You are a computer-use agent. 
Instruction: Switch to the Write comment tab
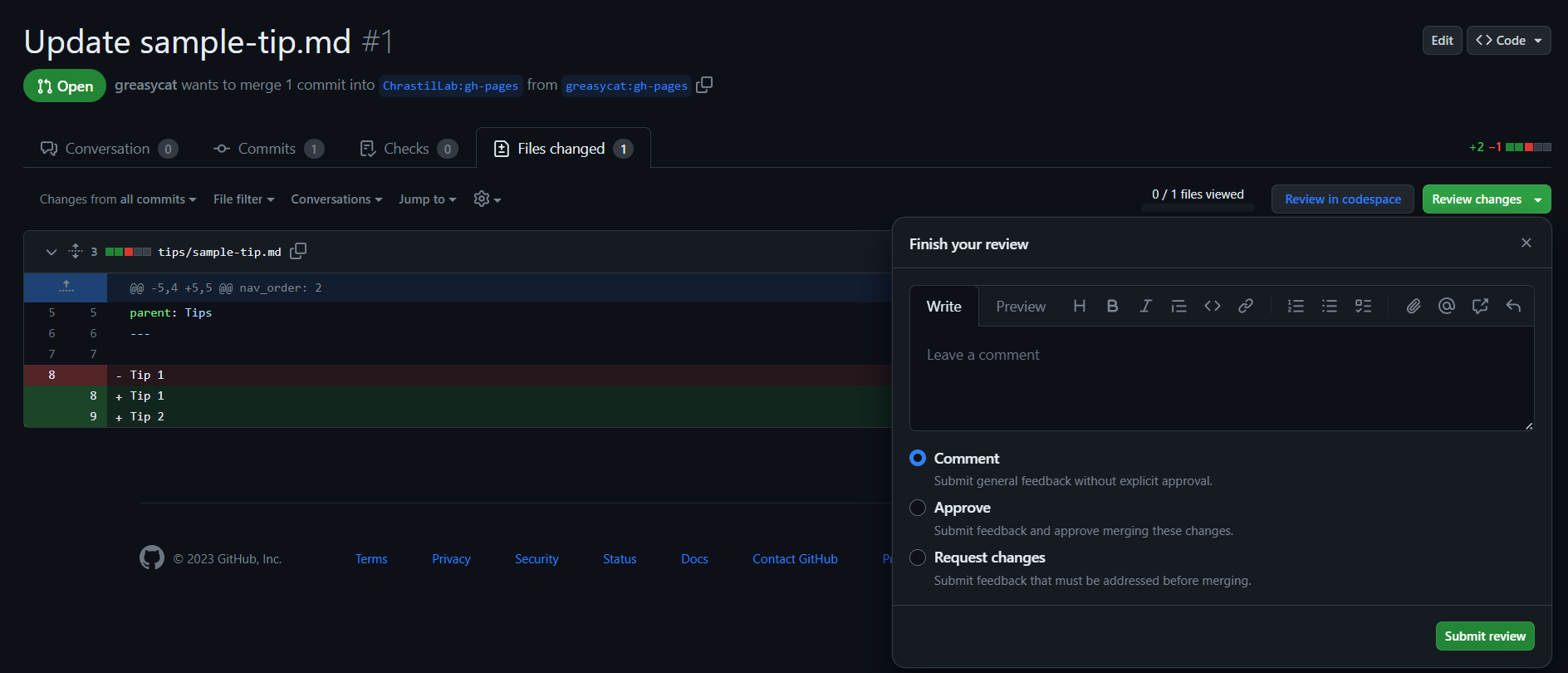pyautogui.click(x=944, y=306)
